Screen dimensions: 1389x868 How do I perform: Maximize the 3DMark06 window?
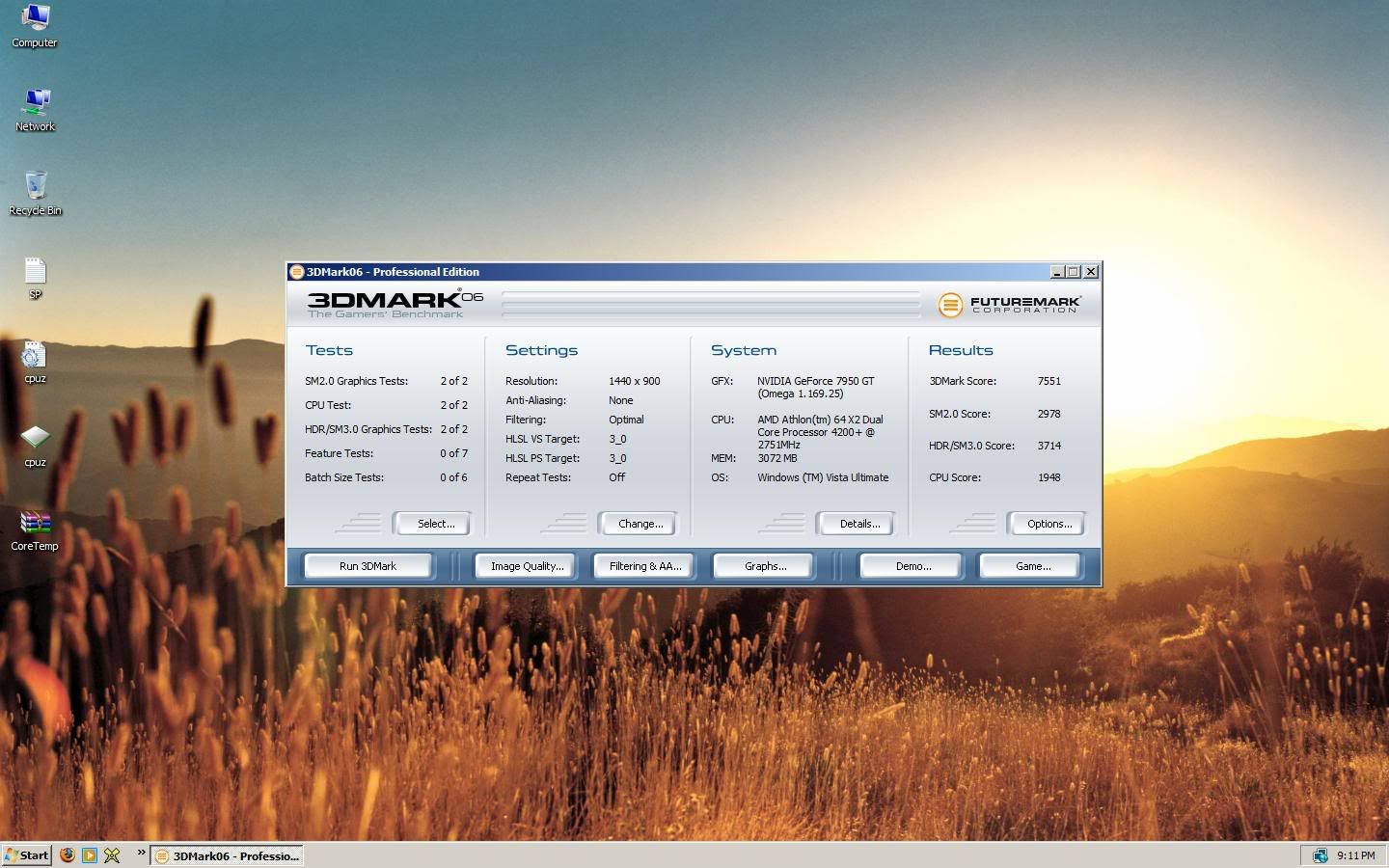pyautogui.click(x=1074, y=272)
